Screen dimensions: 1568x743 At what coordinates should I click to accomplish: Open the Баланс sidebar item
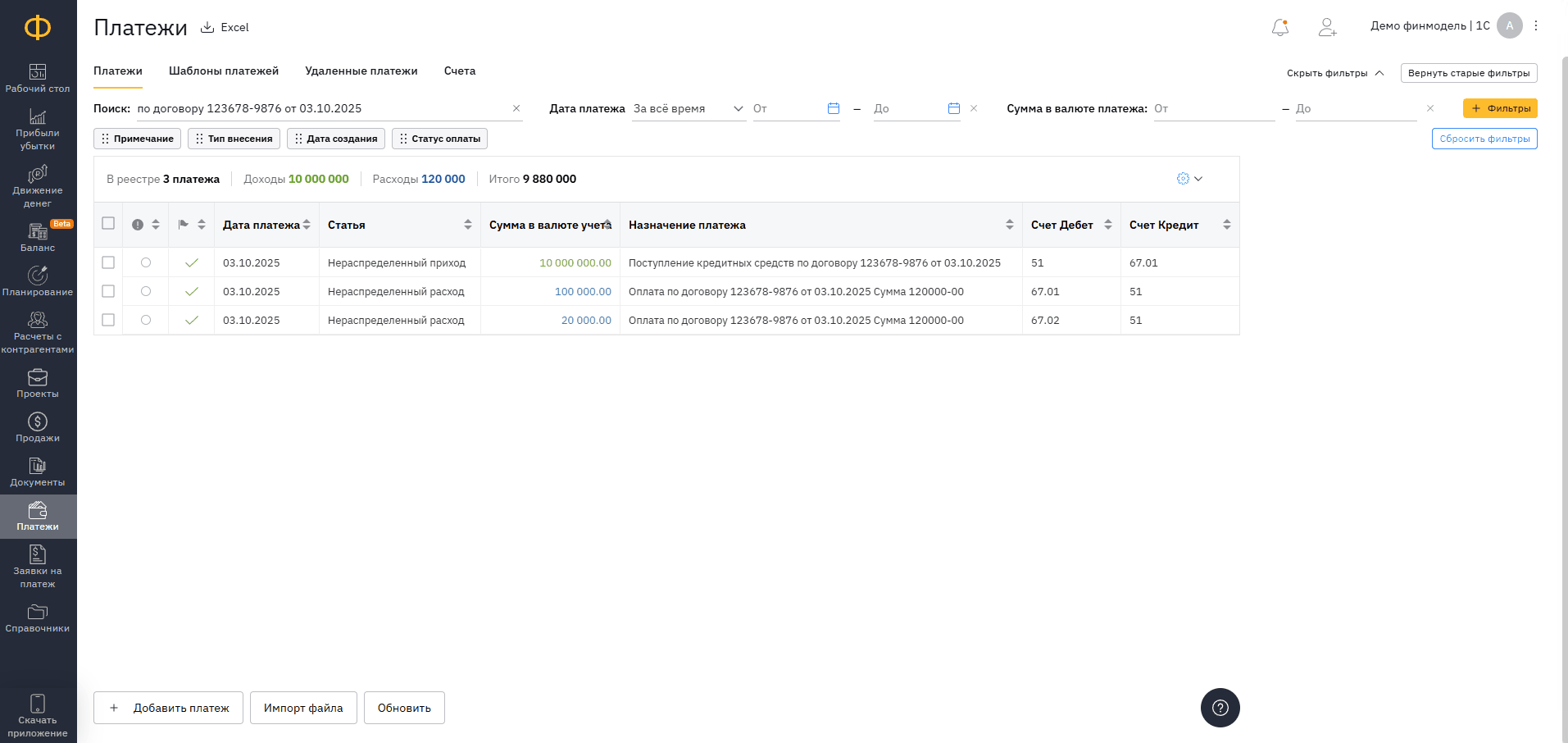tap(38, 237)
